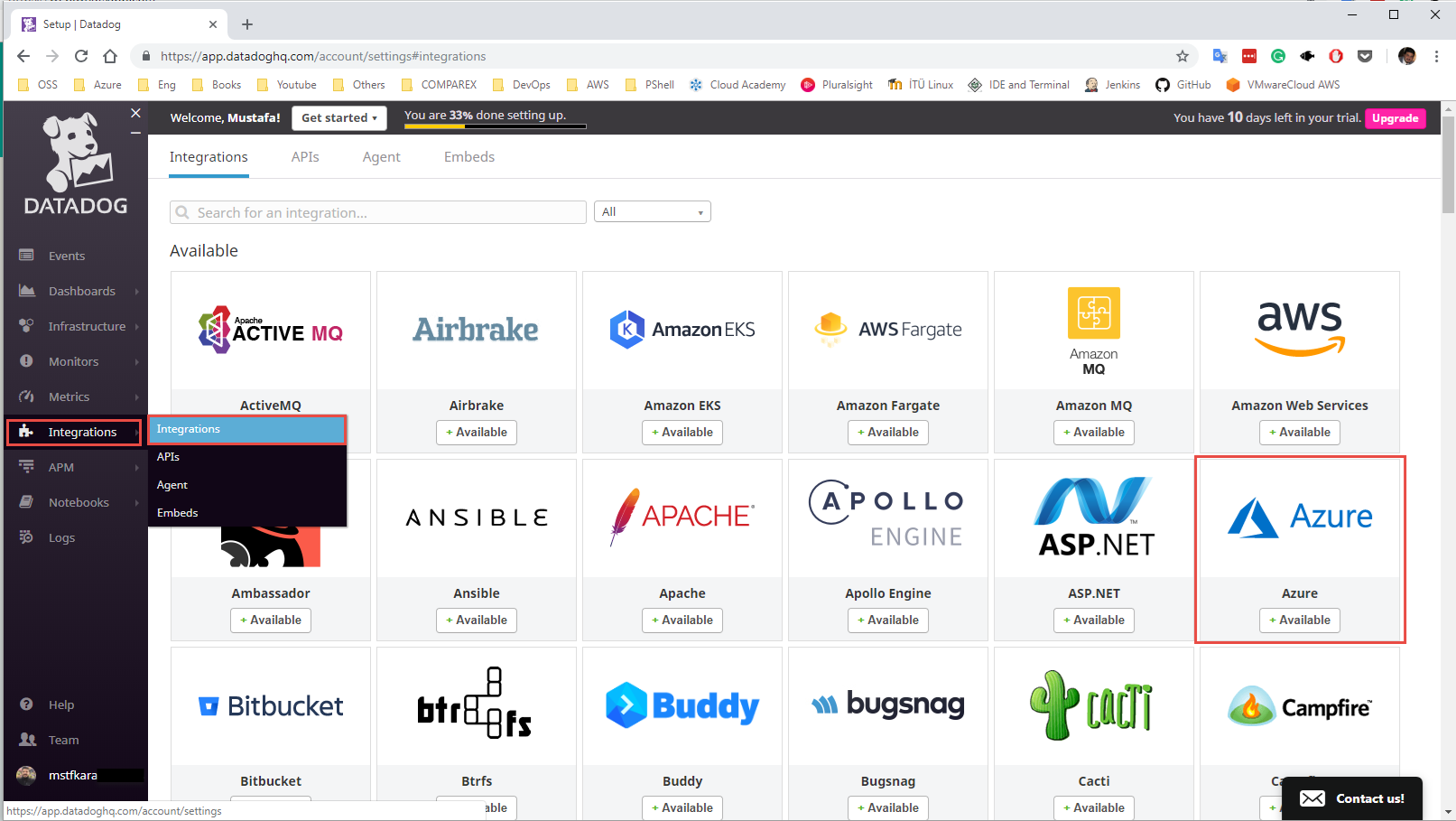Viewport: 1456px width, 821px height.
Task: Click the Azure logo tile
Action: tap(1300, 518)
